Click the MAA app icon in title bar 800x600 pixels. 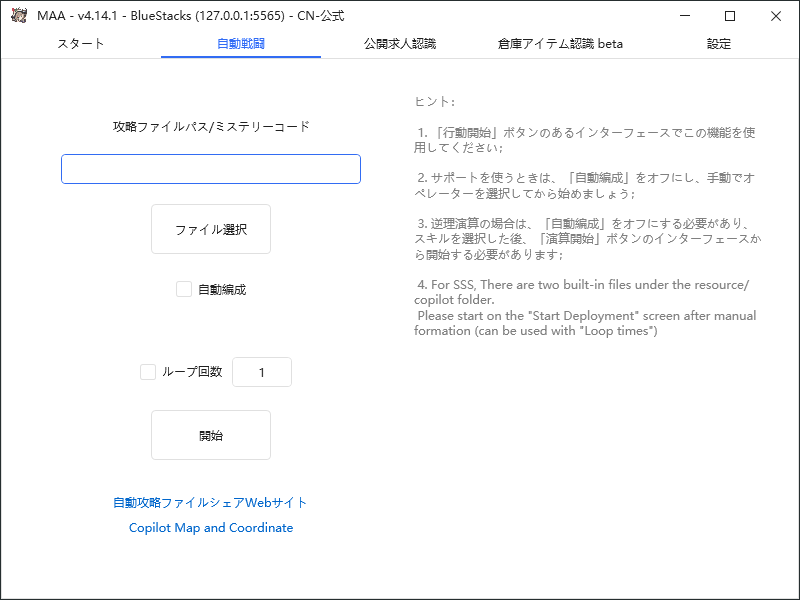[x=19, y=15]
